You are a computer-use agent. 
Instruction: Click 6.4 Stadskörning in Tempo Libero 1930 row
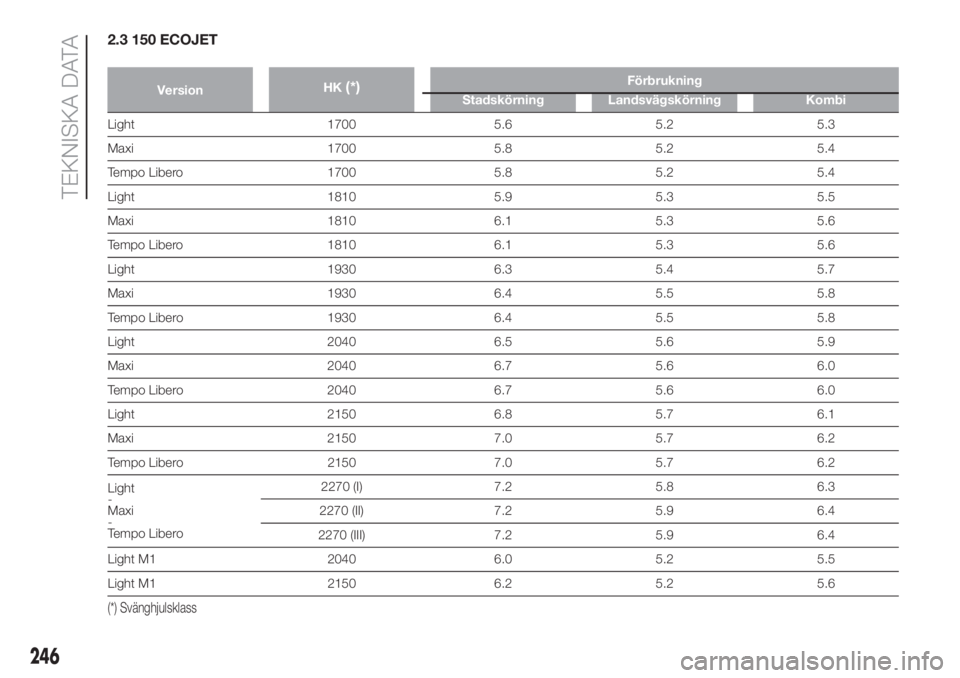(x=503, y=317)
